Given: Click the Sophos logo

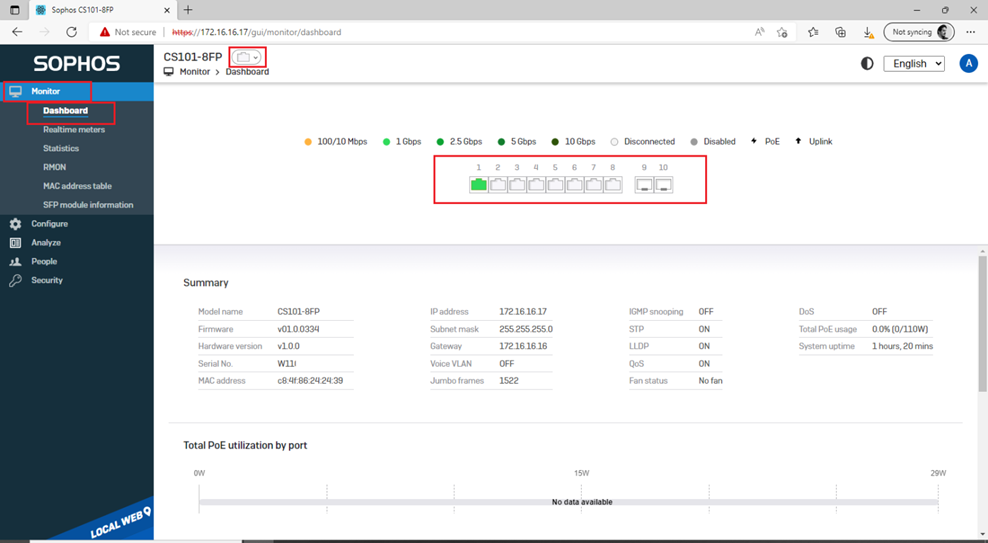Looking at the screenshot, I should pos(76,64).
